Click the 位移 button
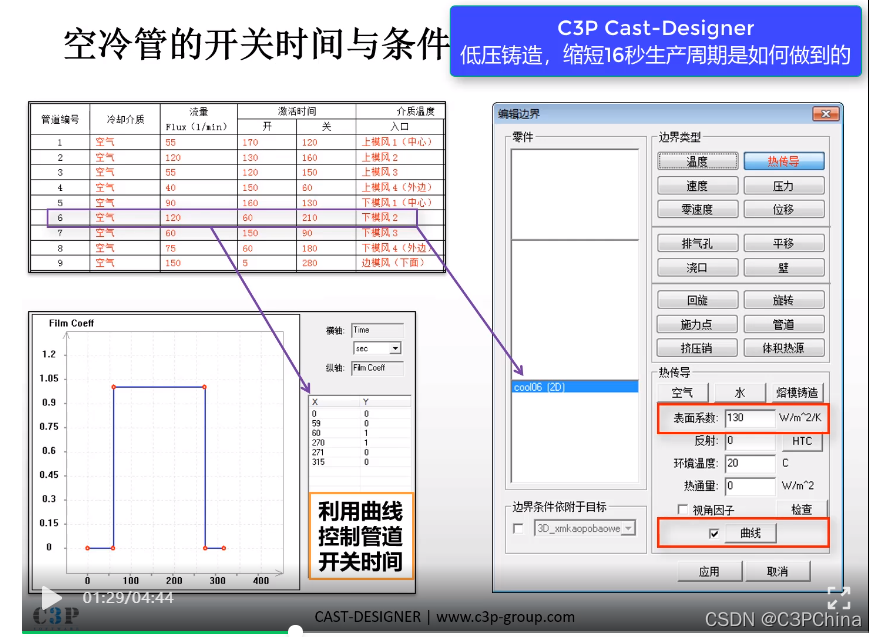Screen dimensions: 877x637 point(784,209)
